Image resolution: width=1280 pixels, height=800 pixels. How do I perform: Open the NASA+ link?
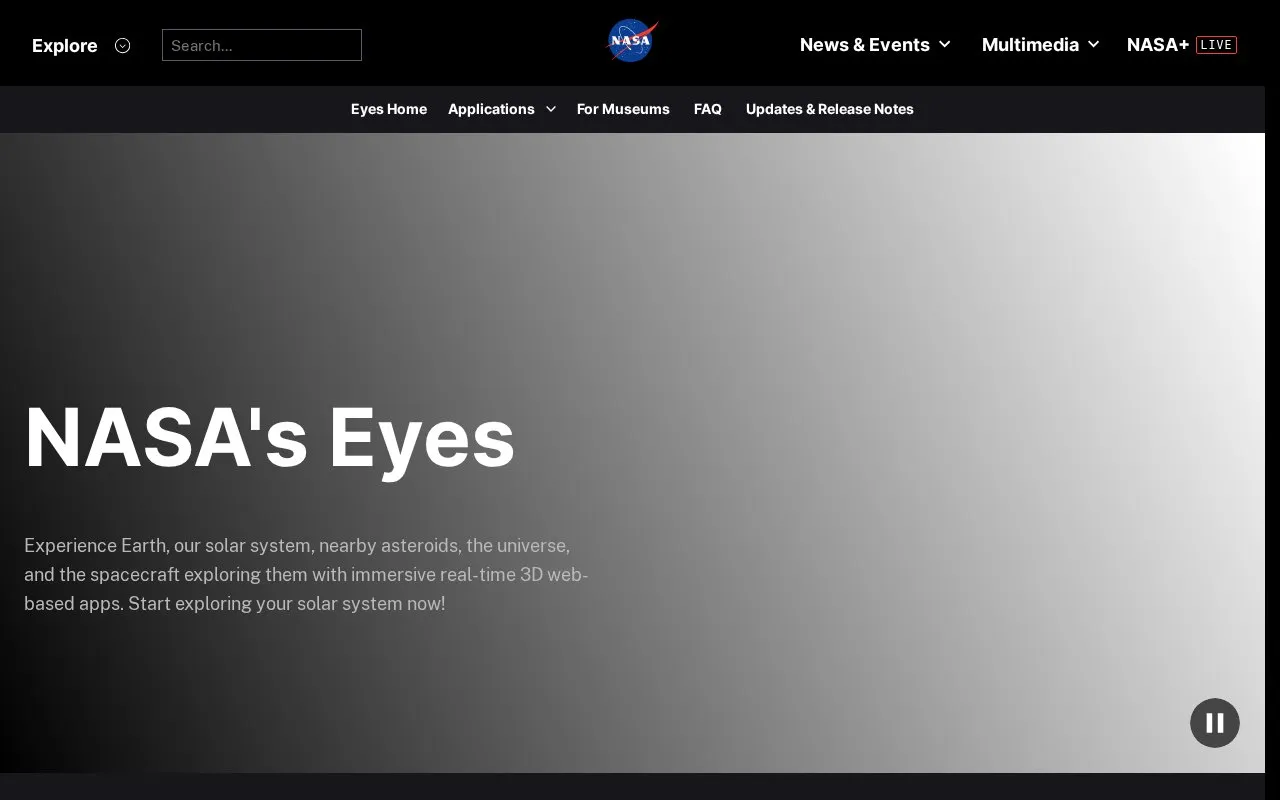click(1158, 44)
